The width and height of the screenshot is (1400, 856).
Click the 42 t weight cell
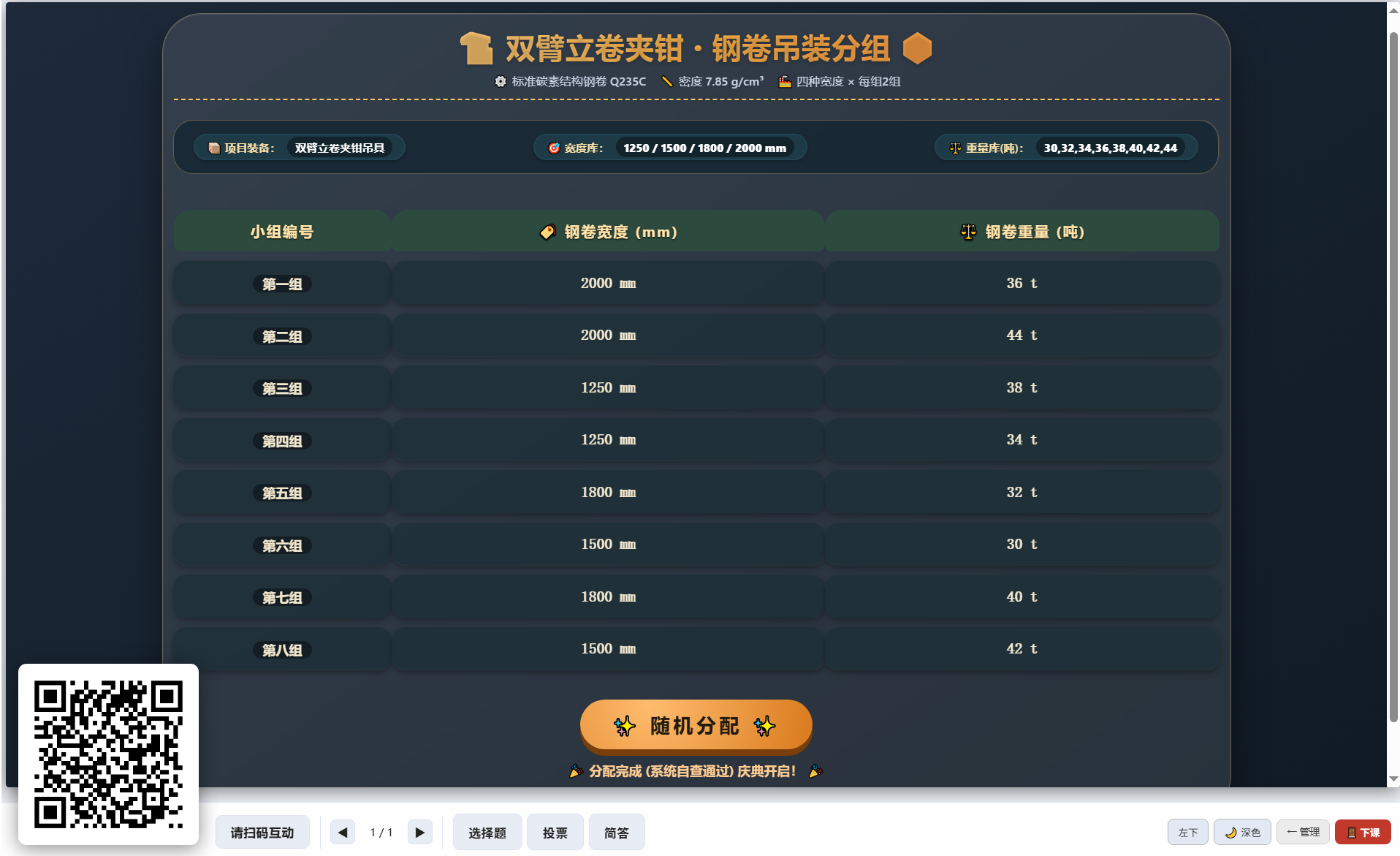click(x=1022, y=648)
